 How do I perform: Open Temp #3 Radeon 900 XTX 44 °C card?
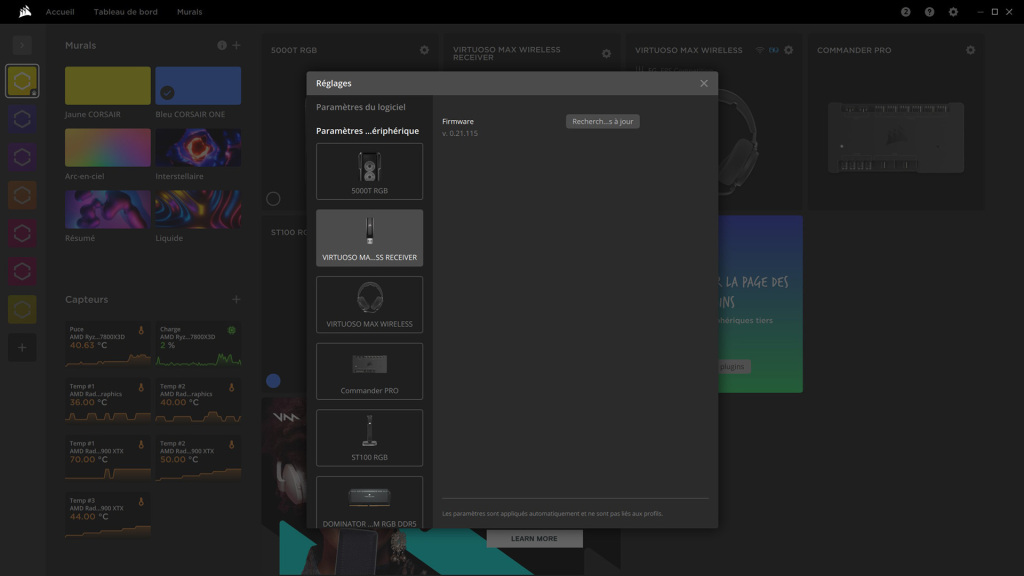[108, 515]
